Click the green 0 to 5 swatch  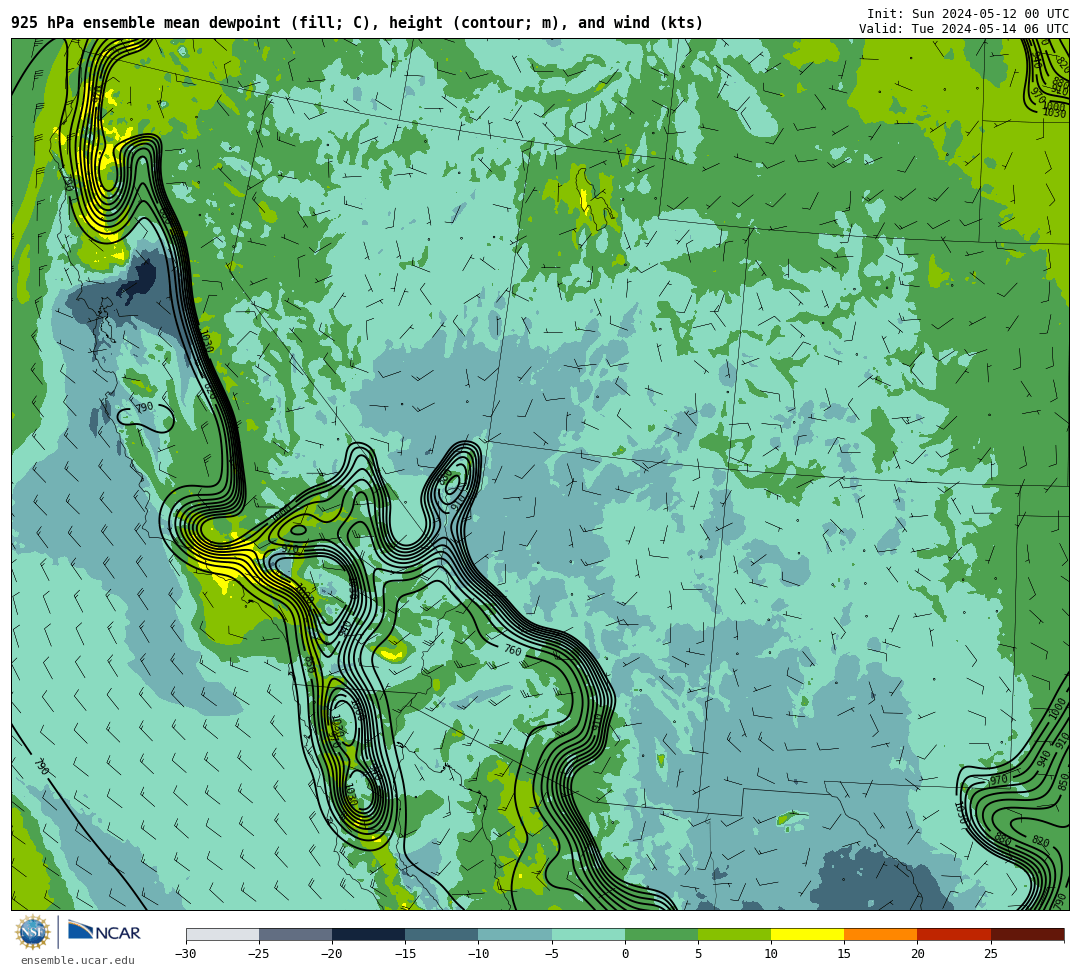pyautogui.click(x=661, y=934)
